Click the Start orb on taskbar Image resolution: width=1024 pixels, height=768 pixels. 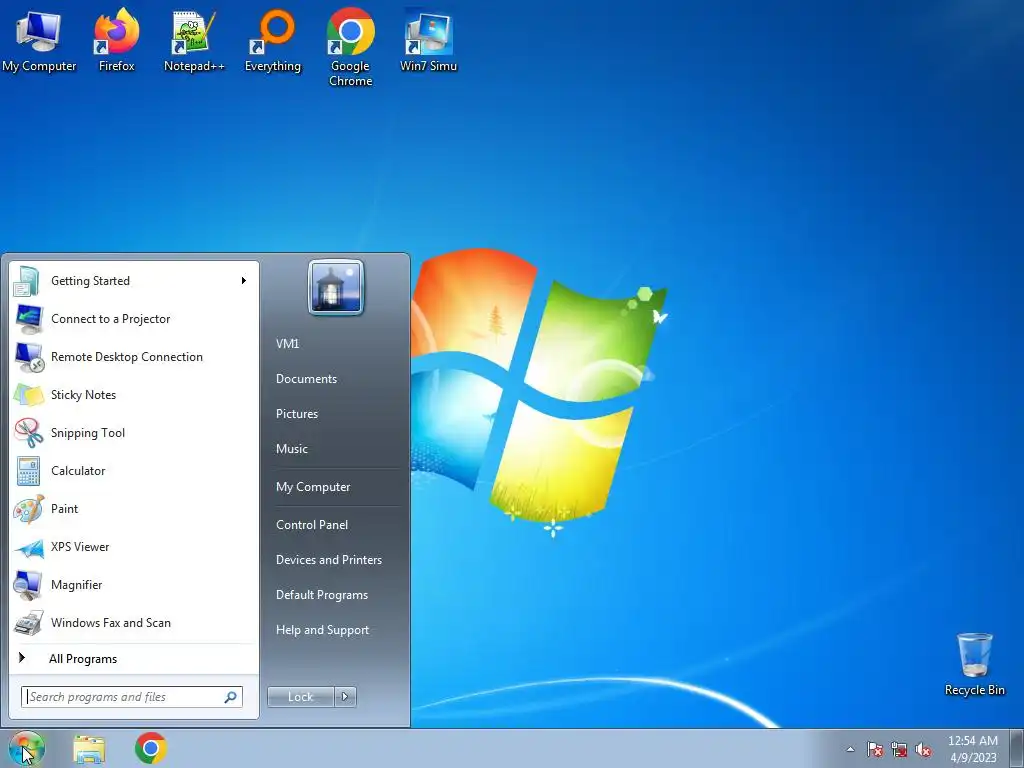tap(26, 748)
